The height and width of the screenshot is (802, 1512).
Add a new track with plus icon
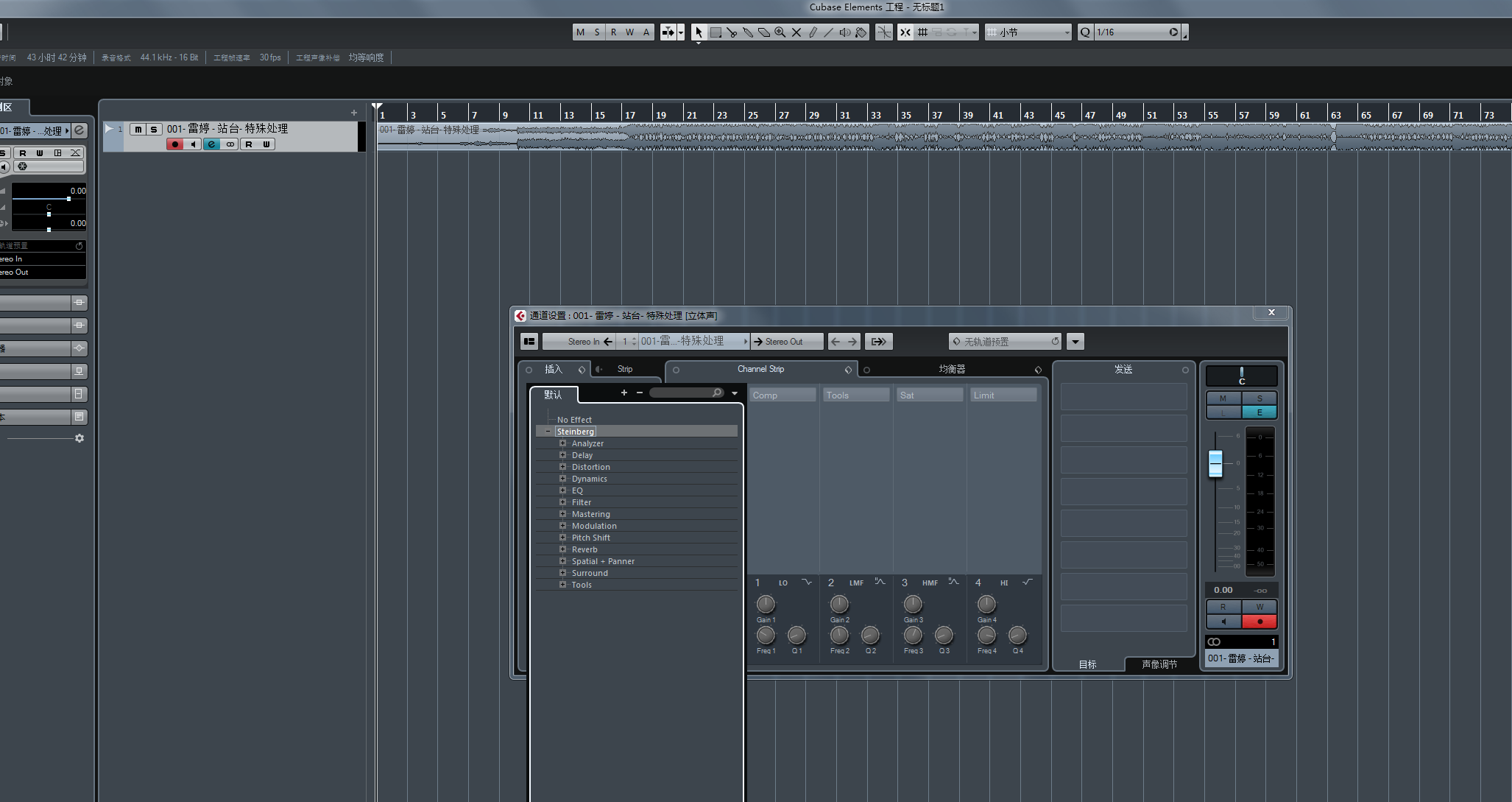pyautogui.click(x=354, y=113)
